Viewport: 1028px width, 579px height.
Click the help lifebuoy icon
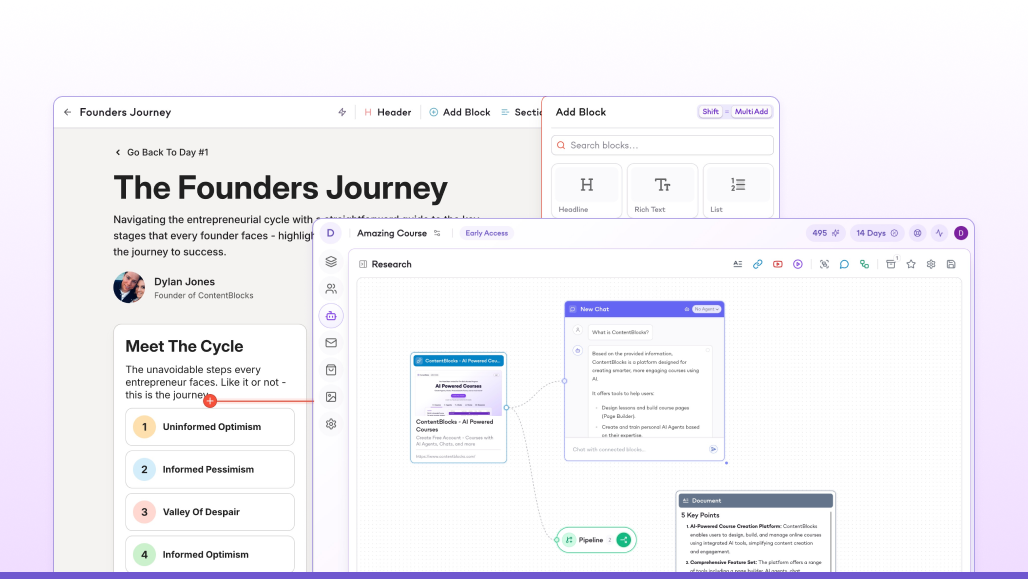click(918, 233)
